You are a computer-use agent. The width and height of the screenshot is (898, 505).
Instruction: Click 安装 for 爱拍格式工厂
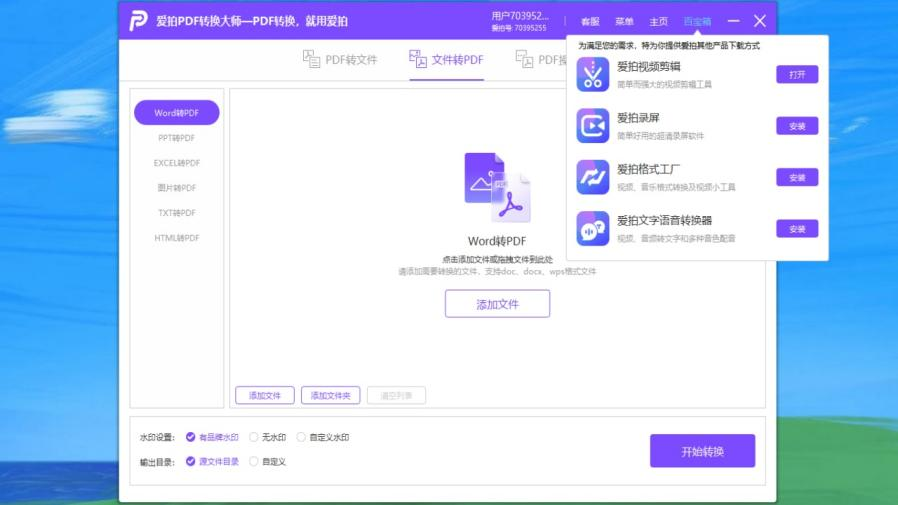point(797,177)
